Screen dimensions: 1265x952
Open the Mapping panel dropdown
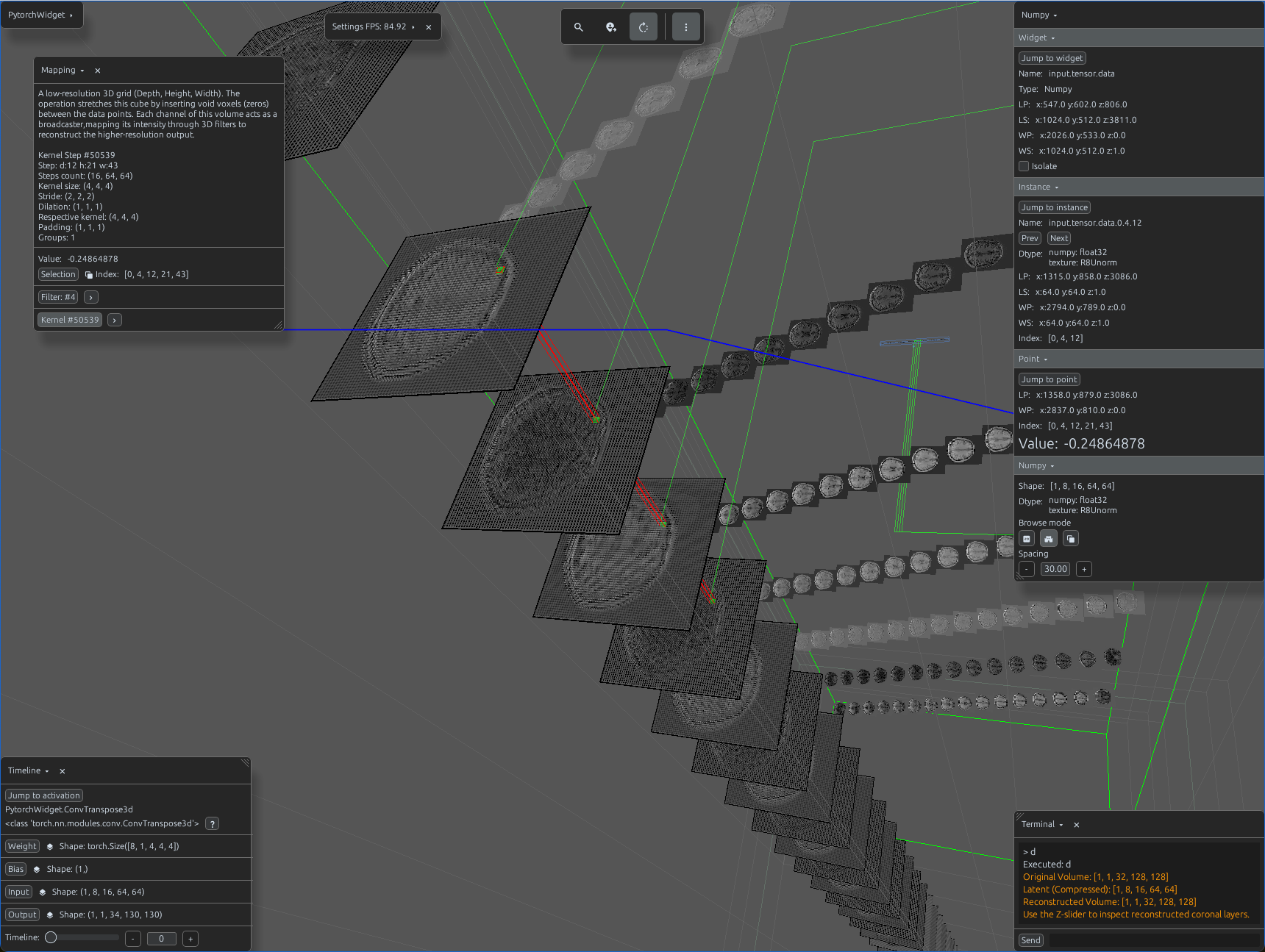pos(82,71)
